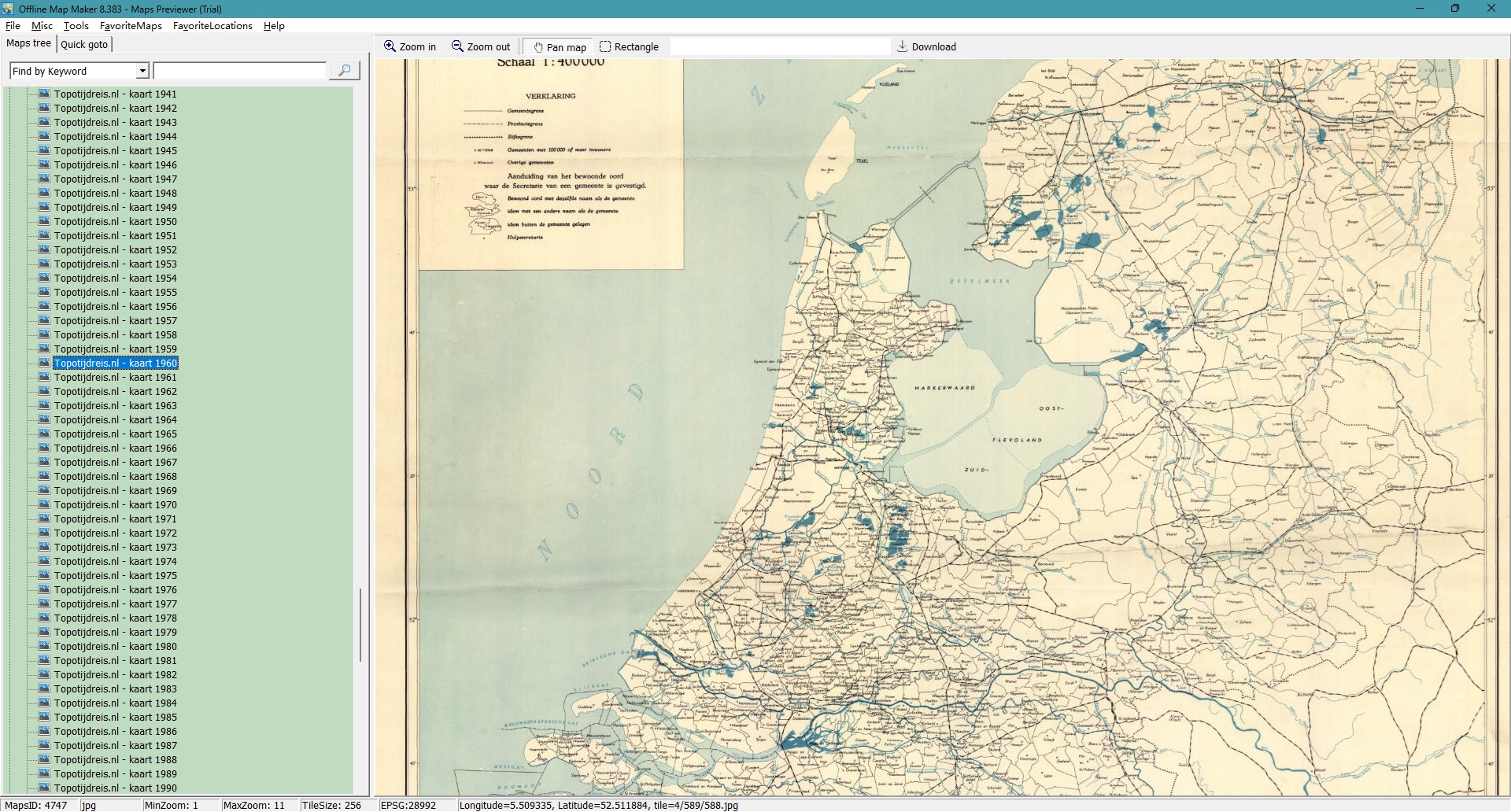The height and width of the screenshot is (812, 1511).
Task: Click the map icon beside kaart 1950
Action: click(x=45, y=221)
